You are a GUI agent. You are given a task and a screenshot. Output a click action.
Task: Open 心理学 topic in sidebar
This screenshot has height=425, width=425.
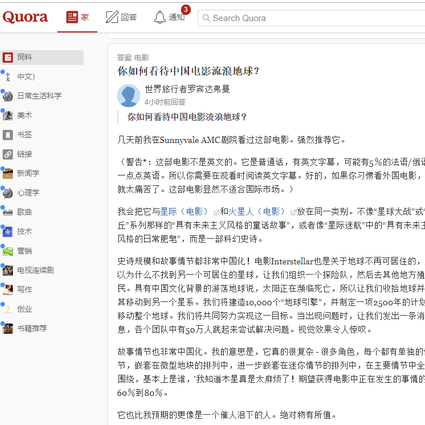(28, 193)
